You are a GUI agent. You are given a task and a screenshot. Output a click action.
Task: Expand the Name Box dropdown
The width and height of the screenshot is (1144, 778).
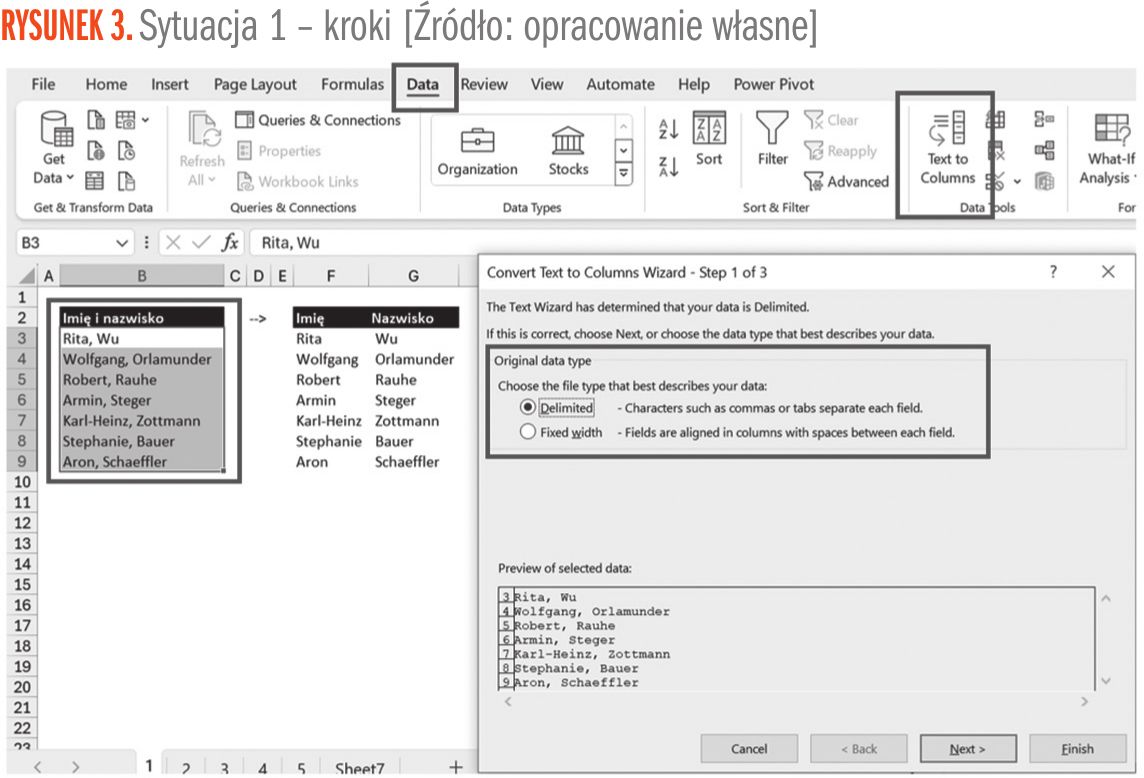pyautogui.click(x=122, y=243)
